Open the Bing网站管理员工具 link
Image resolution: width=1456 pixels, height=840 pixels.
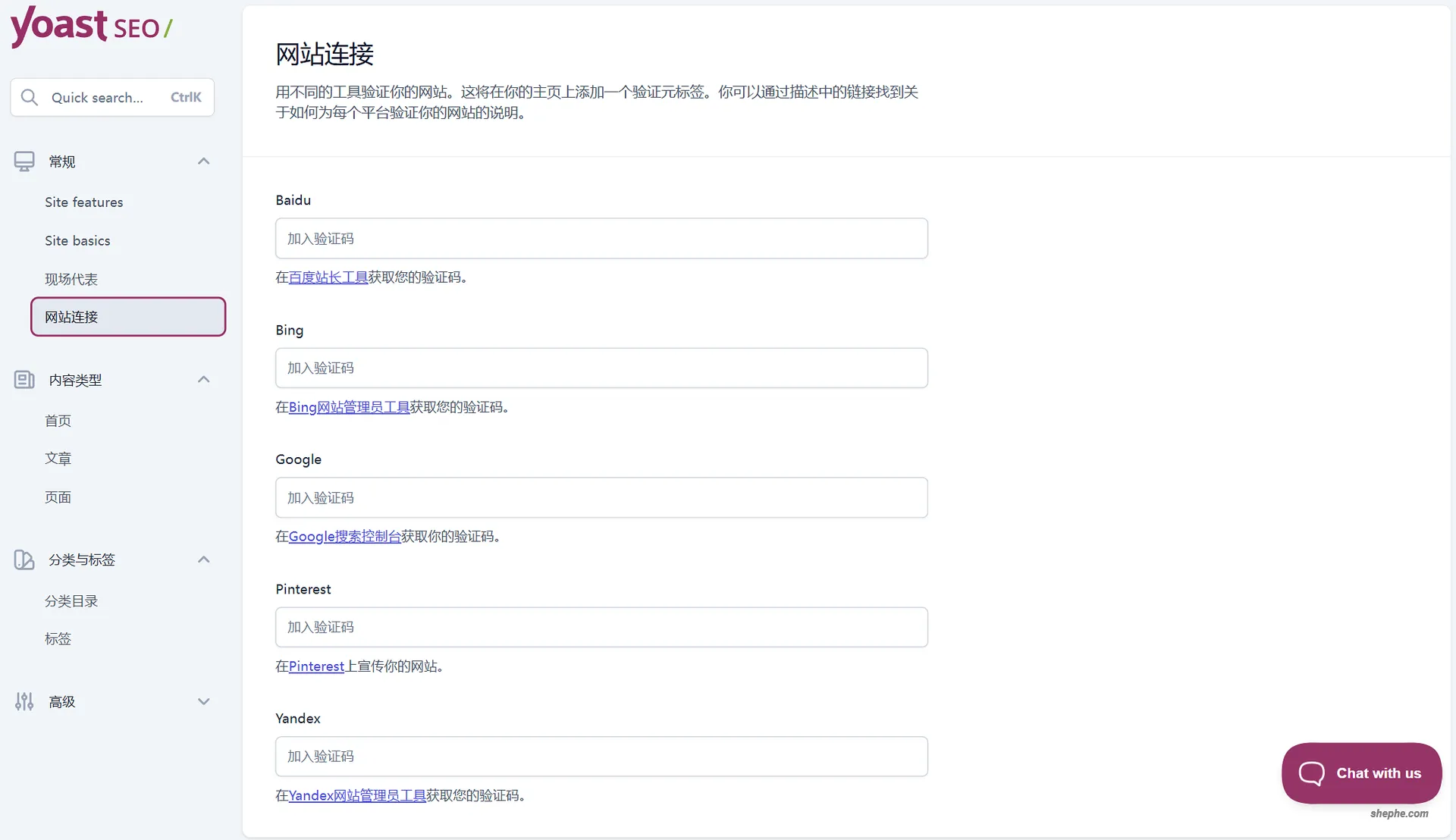[349, 407]
